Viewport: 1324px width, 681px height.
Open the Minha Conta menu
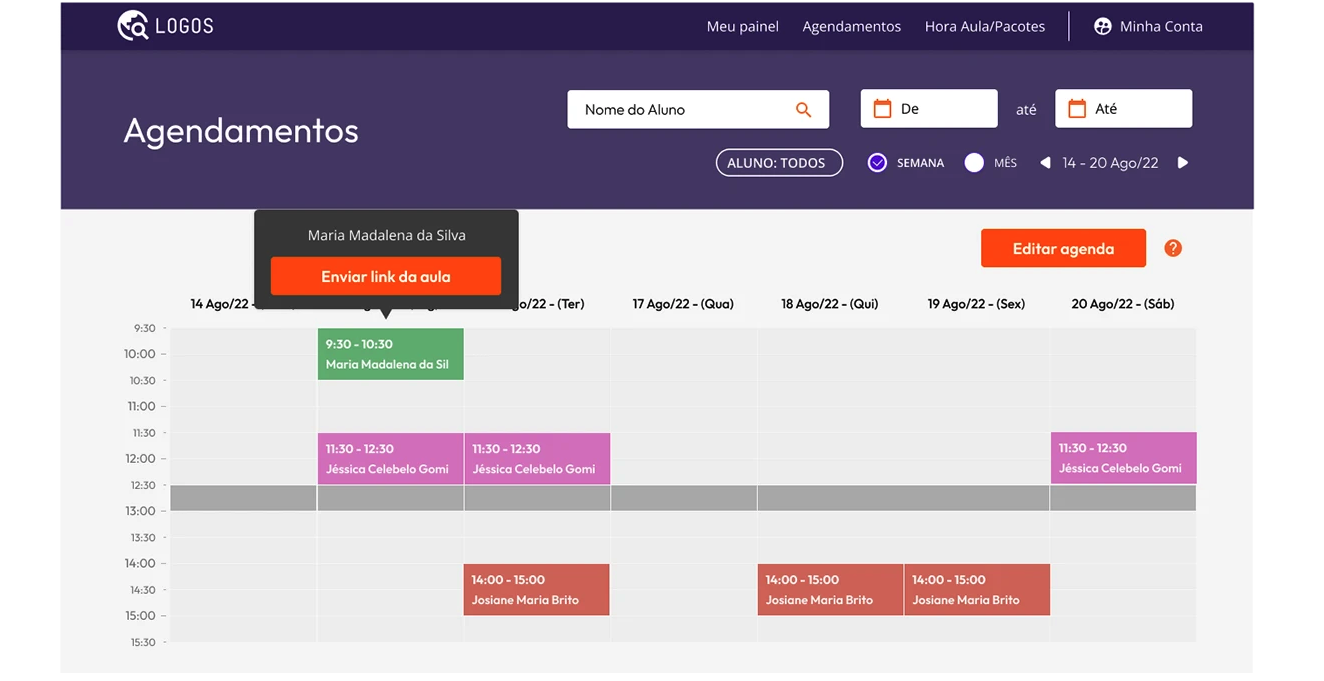pyautogui.click(x=1148, y=27)
